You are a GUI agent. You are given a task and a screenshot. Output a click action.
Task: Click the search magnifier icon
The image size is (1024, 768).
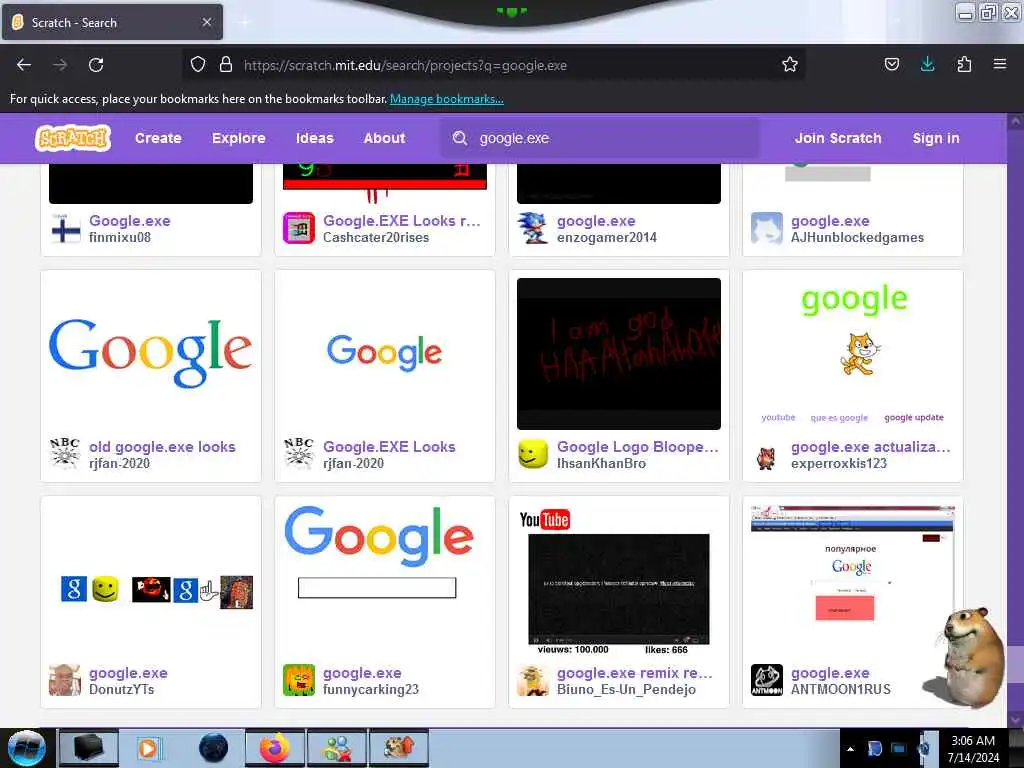coord(460,138)
